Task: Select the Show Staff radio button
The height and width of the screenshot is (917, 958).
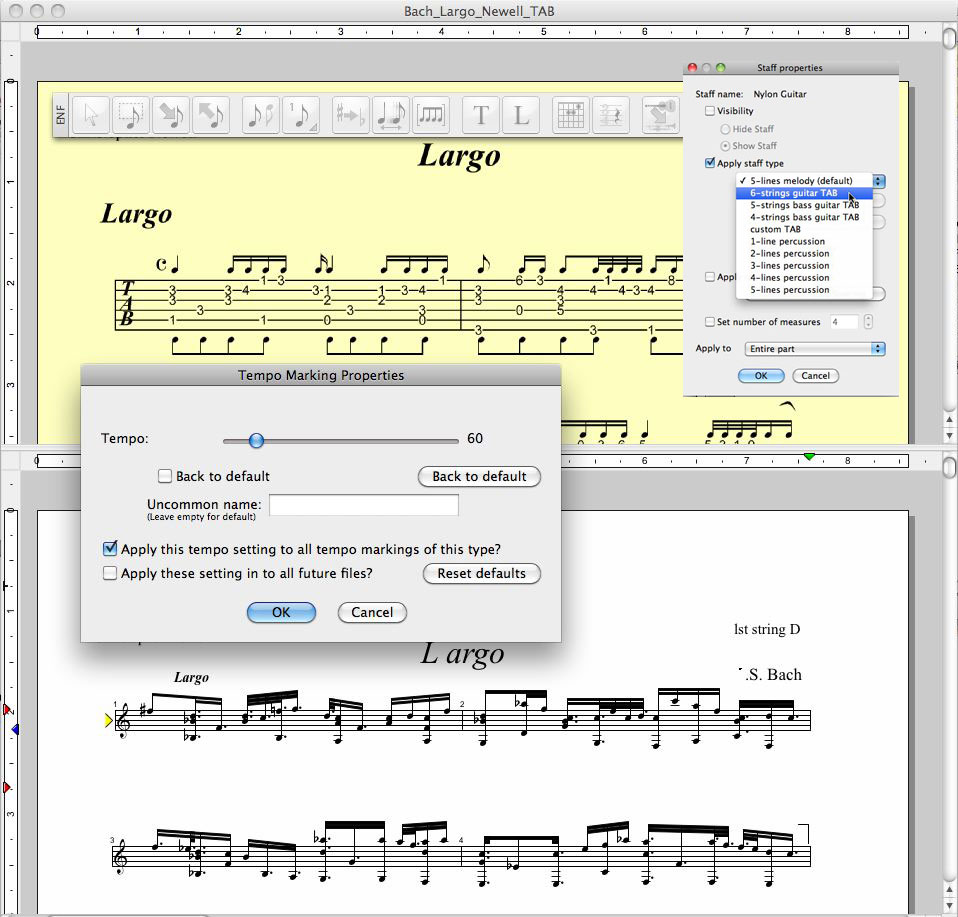Action: [x=725, y=146]
